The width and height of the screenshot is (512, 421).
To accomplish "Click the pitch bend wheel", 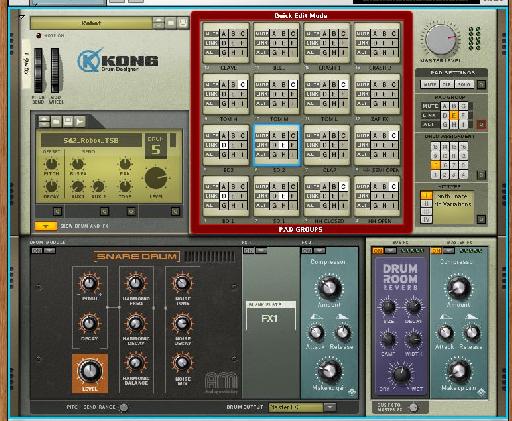I will click(38, 70).
